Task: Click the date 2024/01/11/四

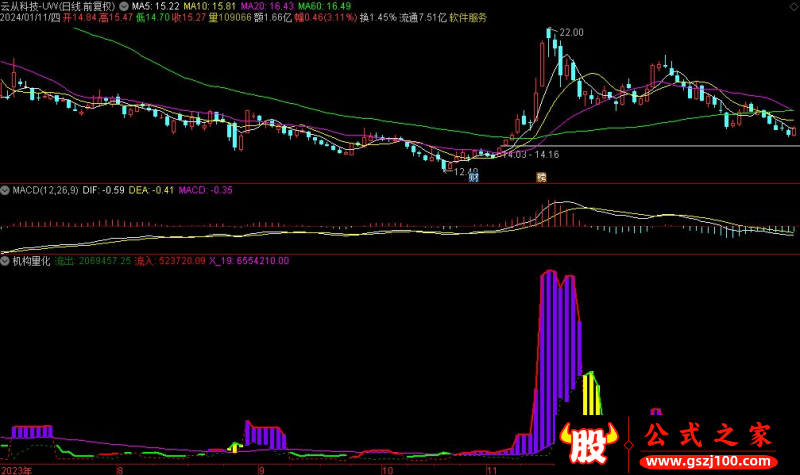Action: (x=30, y=18)
